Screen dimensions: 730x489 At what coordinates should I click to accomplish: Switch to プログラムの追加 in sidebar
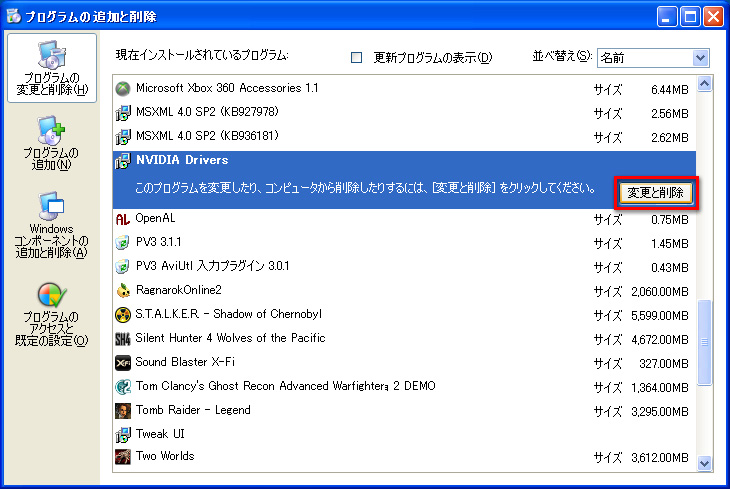51,142
